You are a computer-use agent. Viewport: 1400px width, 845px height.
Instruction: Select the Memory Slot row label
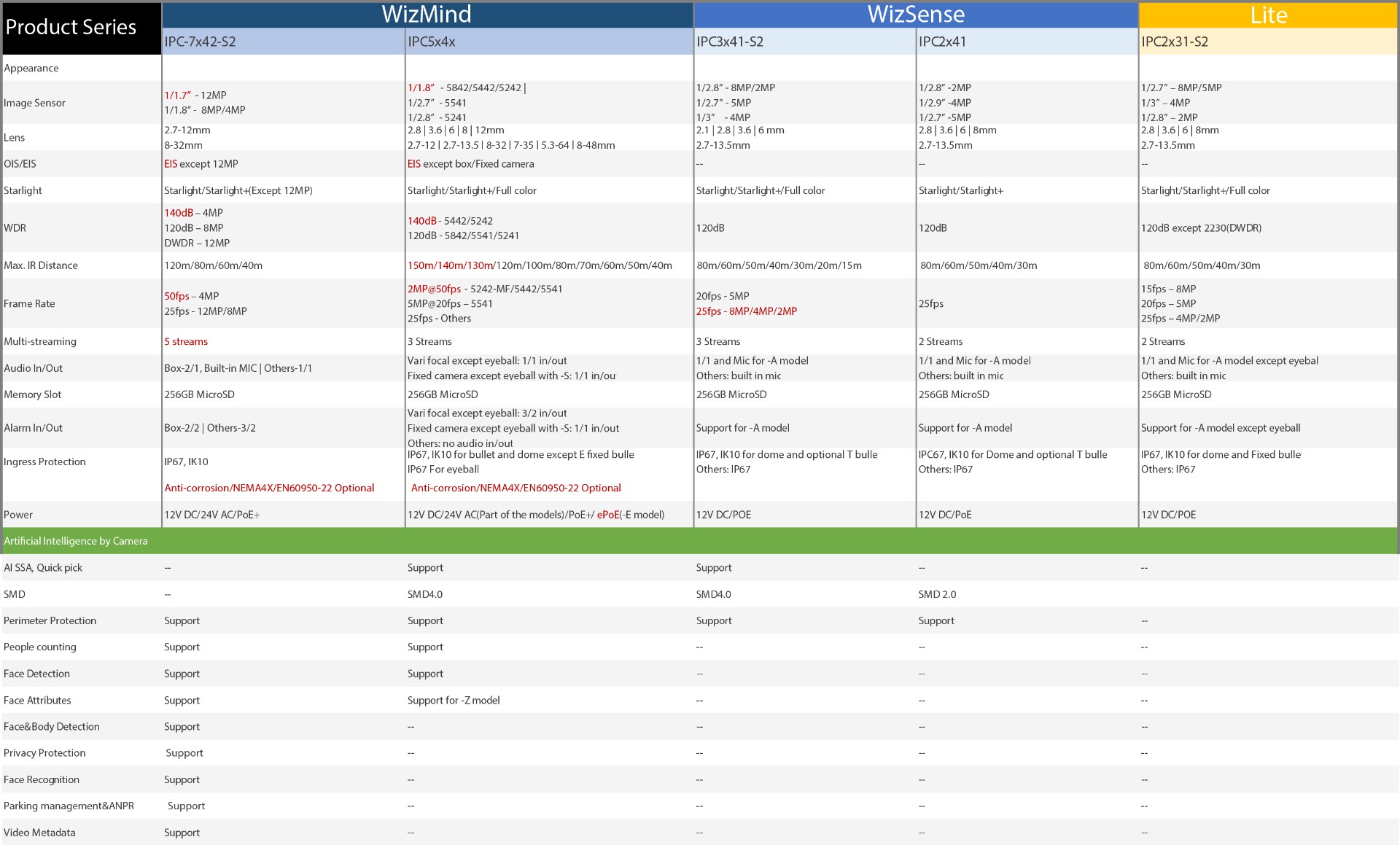[x=32, y=394]
